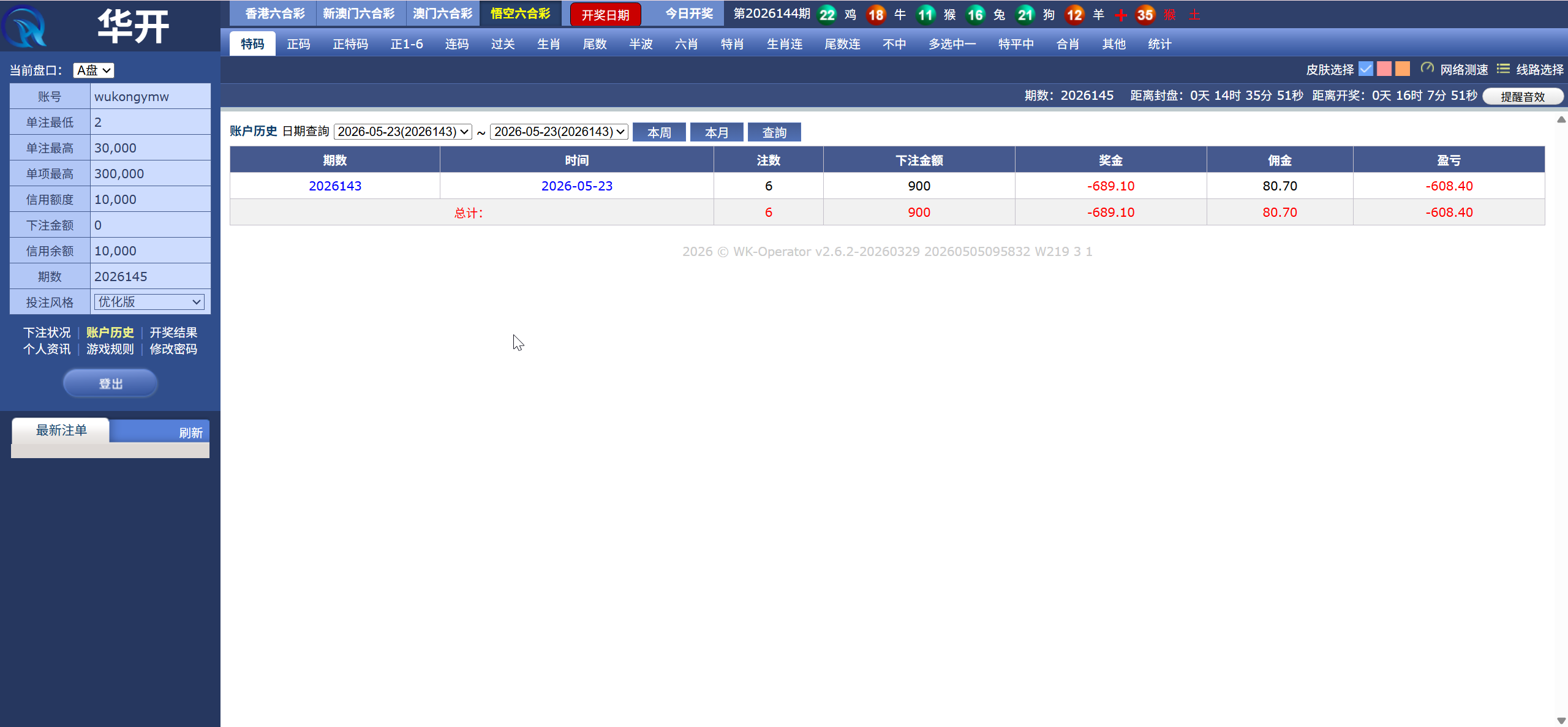Switch to 香港六合彩 lottery tab
The height and width of the screenshot is (727, 1568).
point(274,13)
